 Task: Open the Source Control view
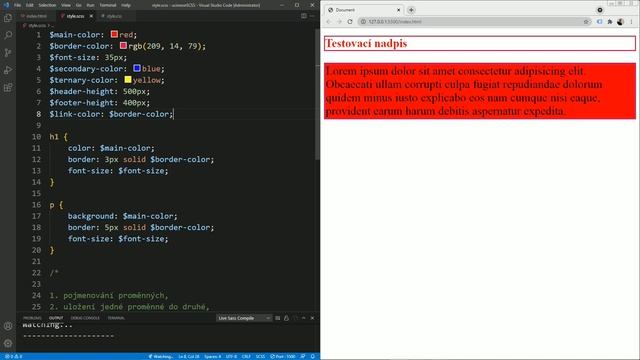point(8,53)
